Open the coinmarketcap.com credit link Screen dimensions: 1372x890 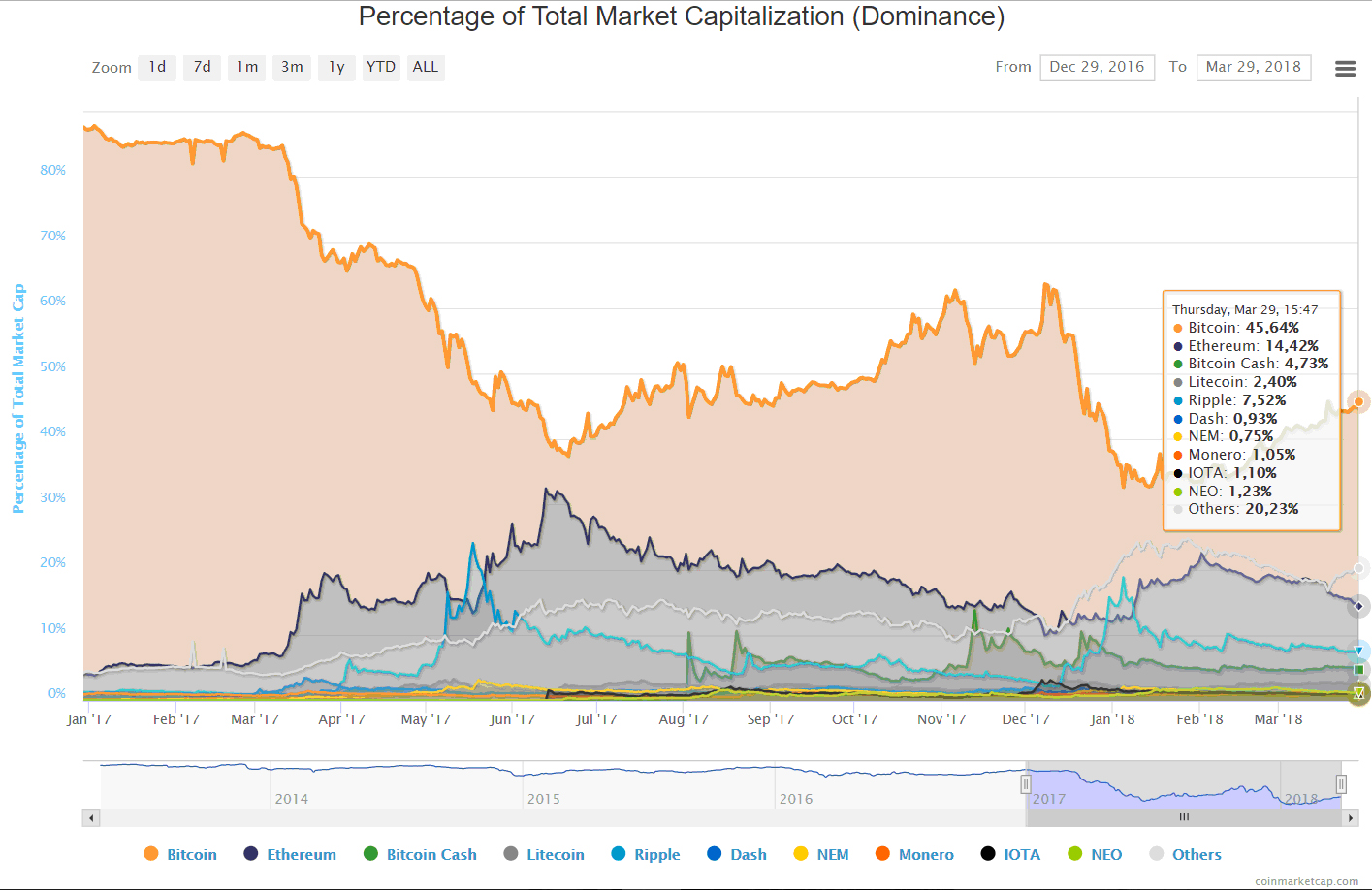click(1306, 881)
